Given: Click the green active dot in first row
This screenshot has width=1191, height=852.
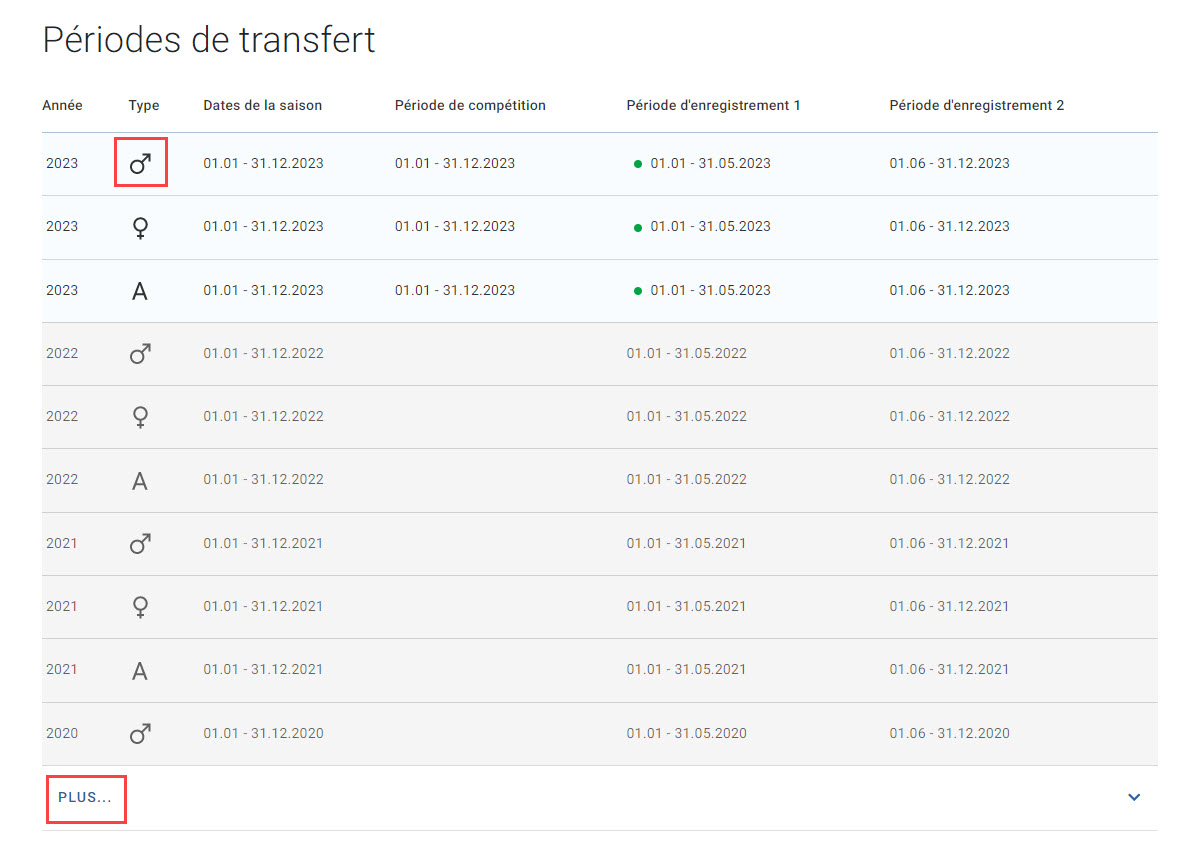Looking at the screenshot, I should pyautogui.click(x=638, y=164).
